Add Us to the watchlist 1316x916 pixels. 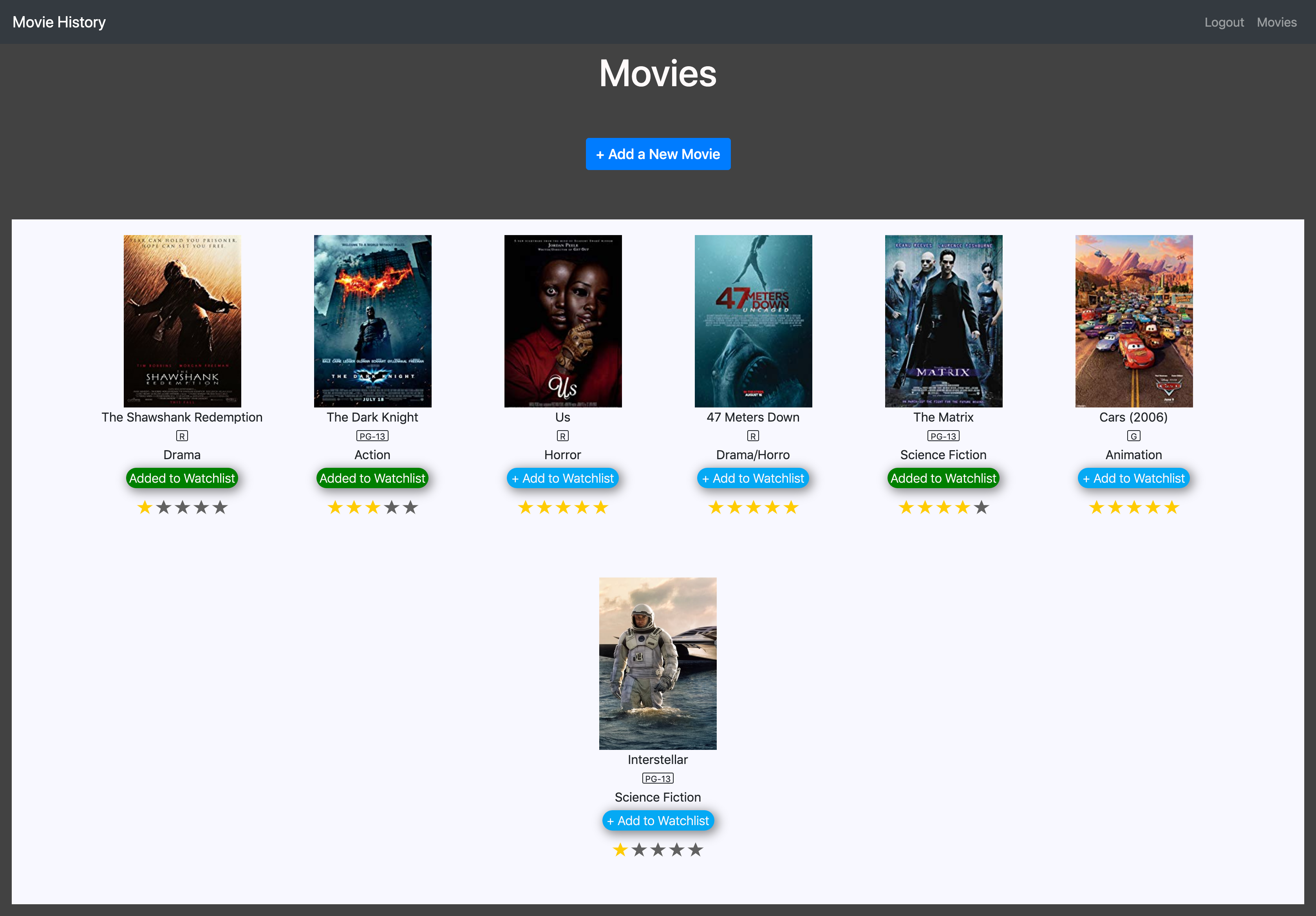(x=562, y=478)
